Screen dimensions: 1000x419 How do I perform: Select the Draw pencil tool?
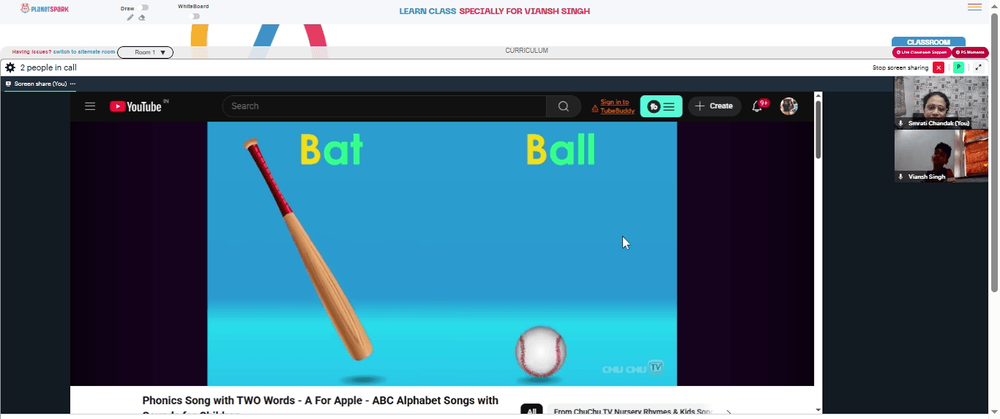point(130,18)
